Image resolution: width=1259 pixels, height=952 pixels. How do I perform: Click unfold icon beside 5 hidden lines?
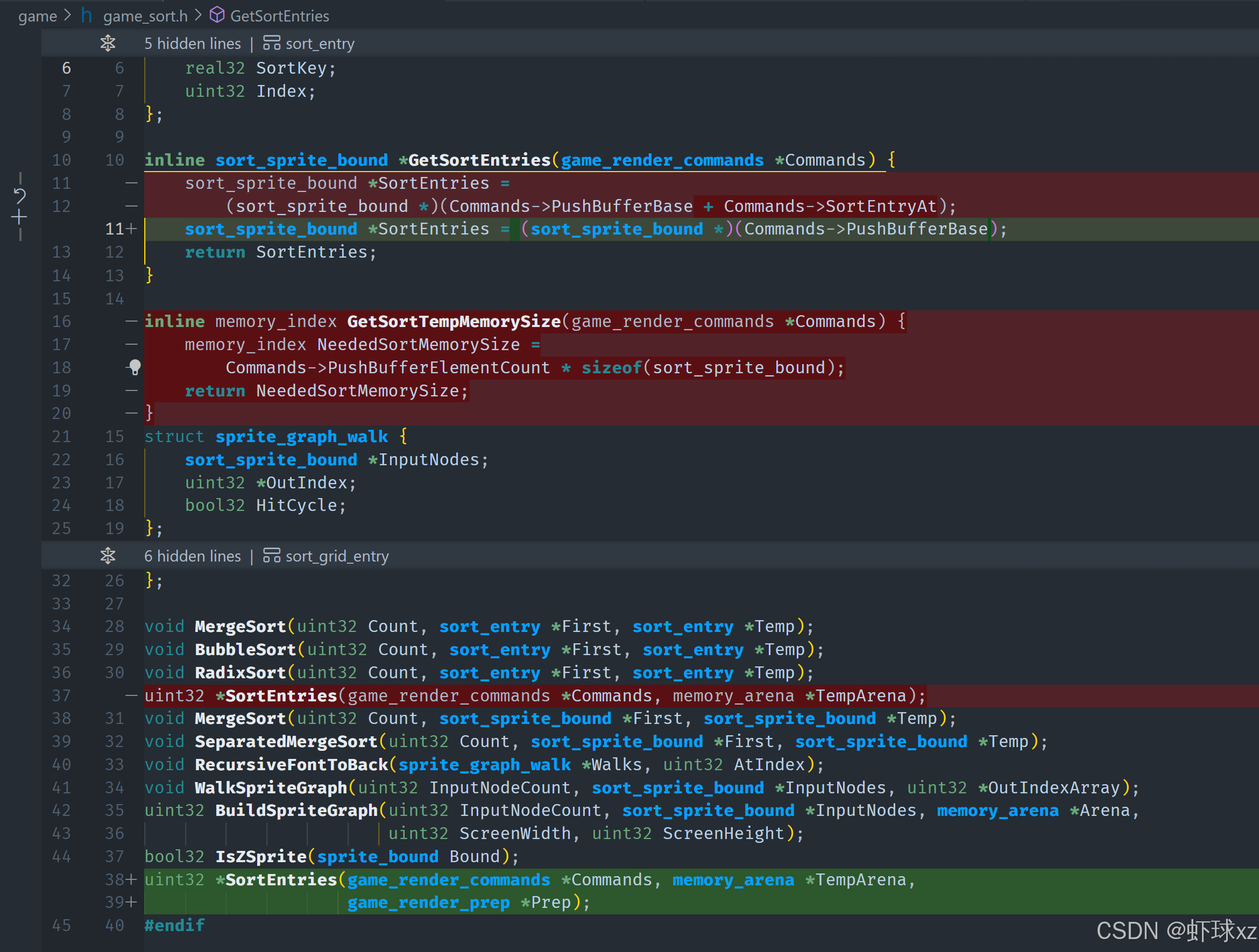pyautogui.click(x=108, y=43)
